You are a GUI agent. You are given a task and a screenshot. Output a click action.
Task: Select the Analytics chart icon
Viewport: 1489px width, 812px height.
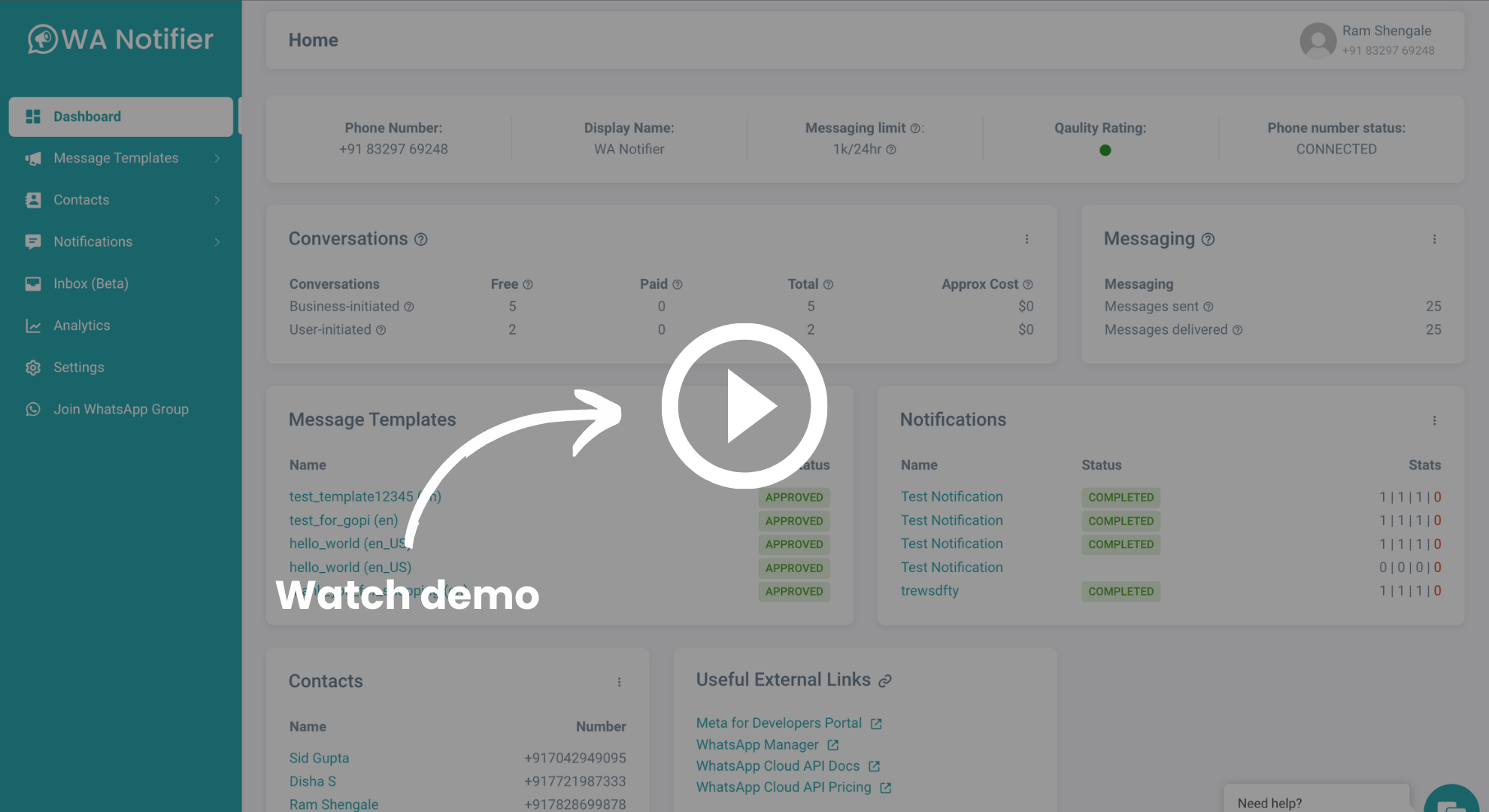tap(33, 326)
